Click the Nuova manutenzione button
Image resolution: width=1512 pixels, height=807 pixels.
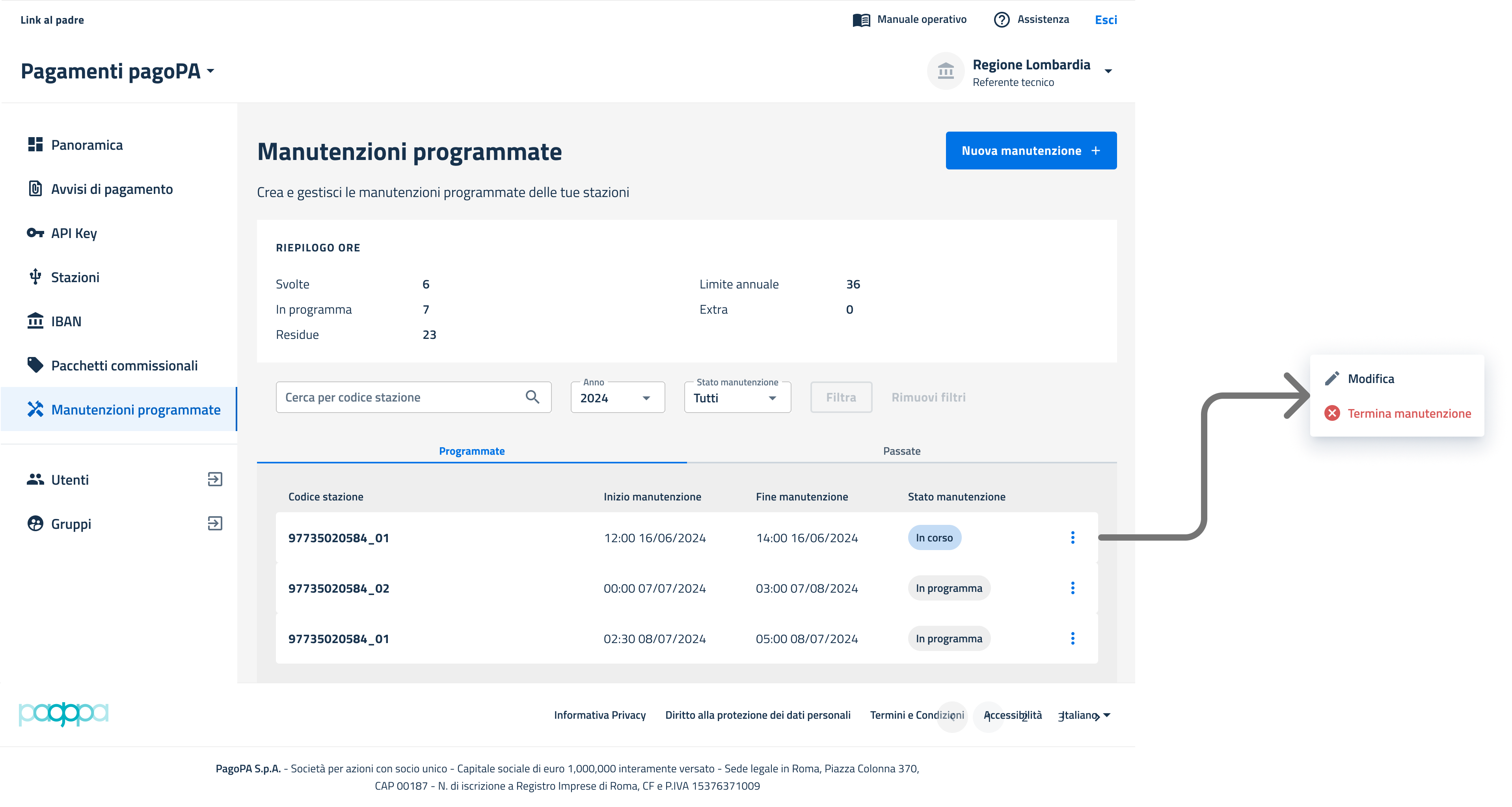click(1031, 151)
